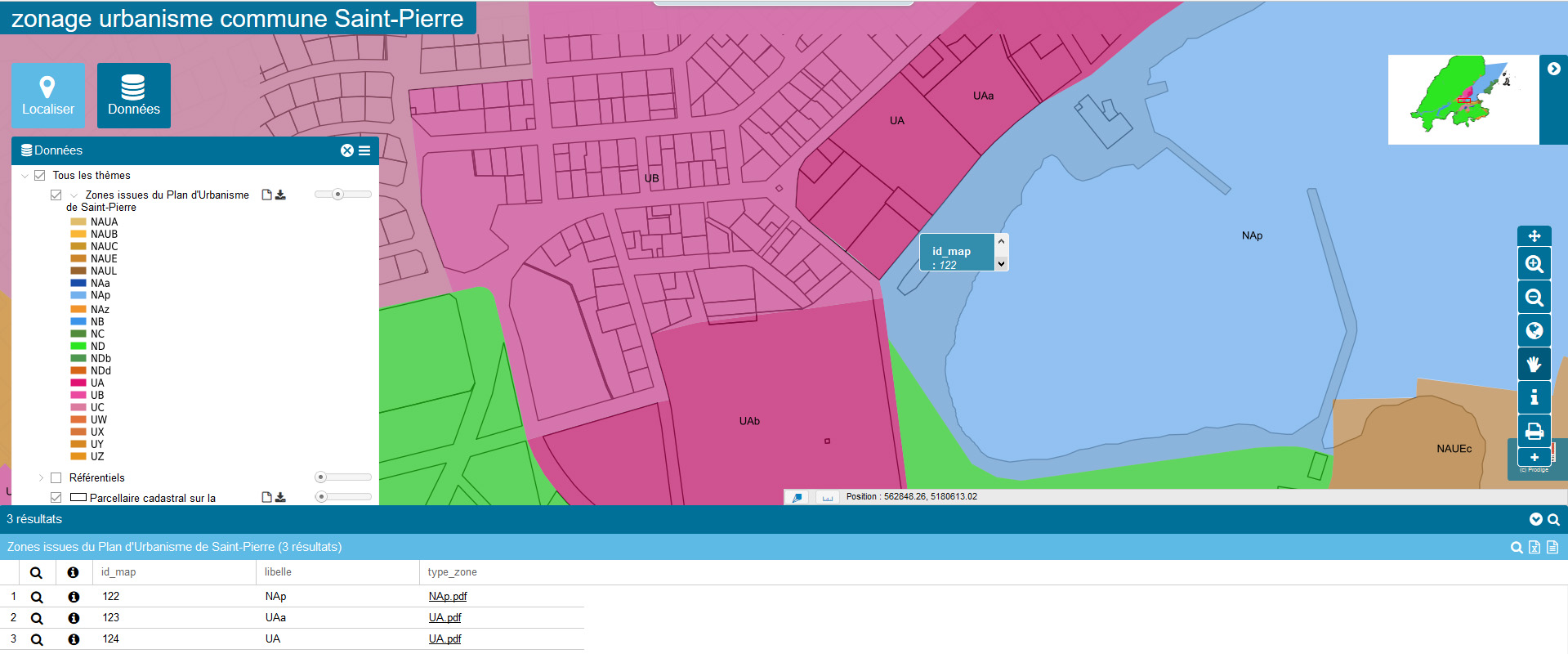Select the Zones issues results tab header

[x=175, y=547]
